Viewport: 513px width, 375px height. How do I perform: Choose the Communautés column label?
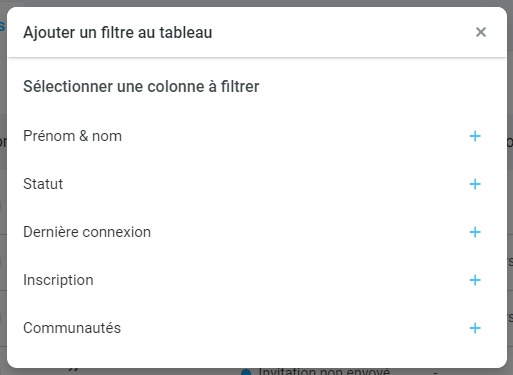(72, 328)
